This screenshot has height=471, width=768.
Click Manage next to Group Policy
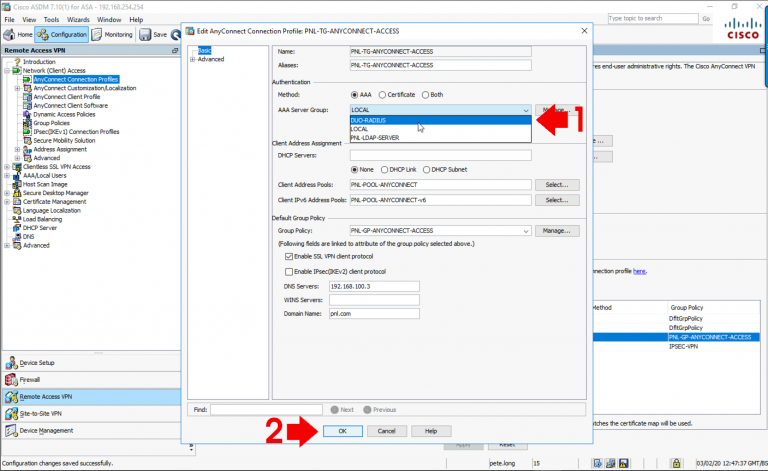[557, 231]
